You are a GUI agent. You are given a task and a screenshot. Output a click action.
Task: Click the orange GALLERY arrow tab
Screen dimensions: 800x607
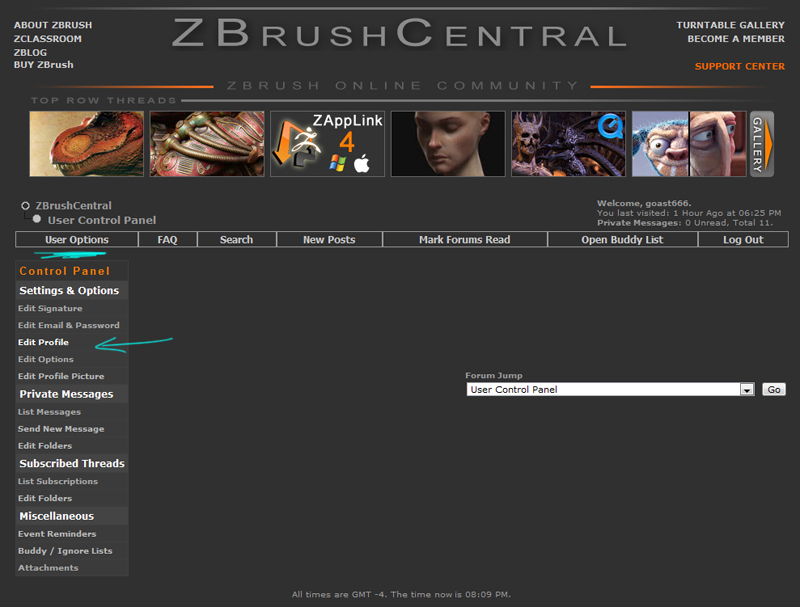pos(762,144)
